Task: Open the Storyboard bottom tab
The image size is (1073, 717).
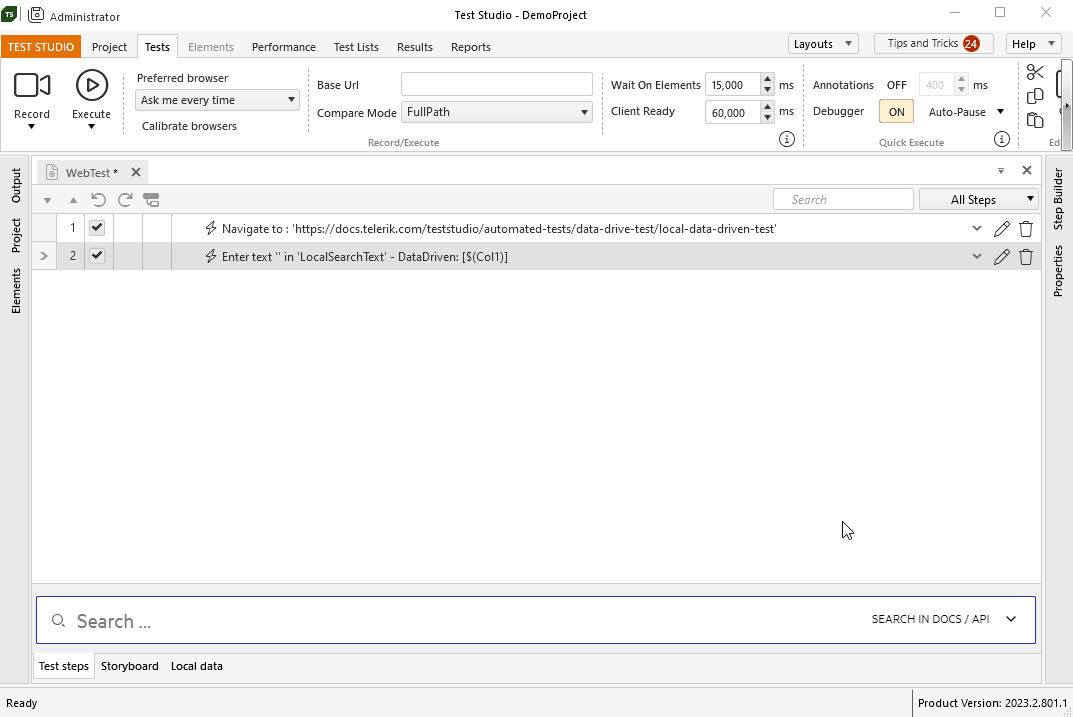Action: pos(129,666)
